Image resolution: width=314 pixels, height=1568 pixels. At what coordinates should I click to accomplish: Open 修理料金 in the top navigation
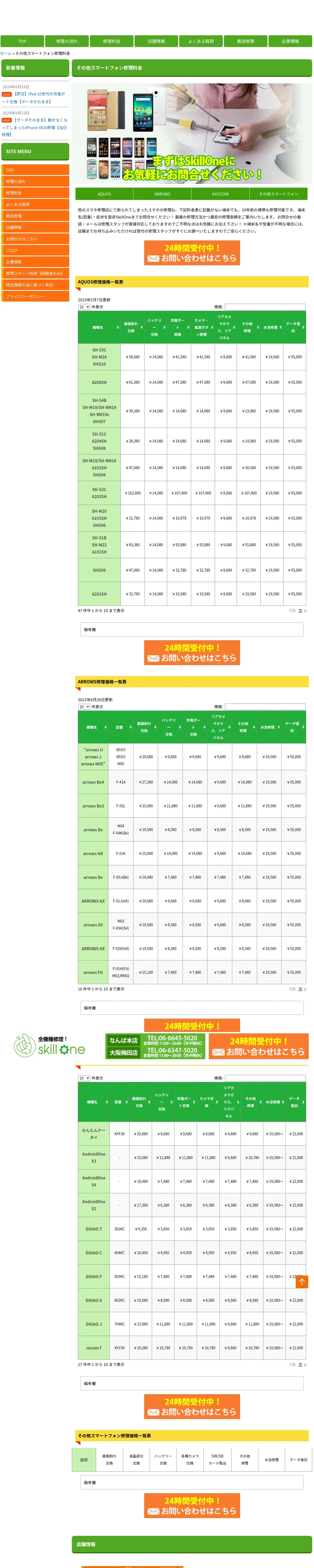click(x=111, y=41)
